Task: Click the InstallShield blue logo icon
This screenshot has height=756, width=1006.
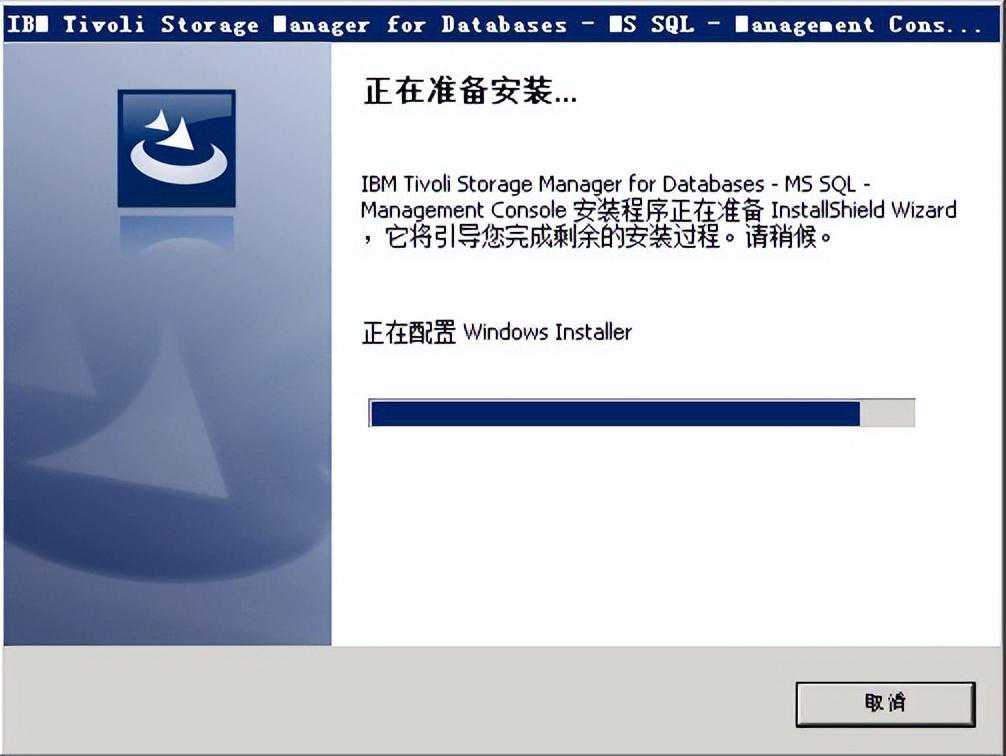Action: click(176, 148)
